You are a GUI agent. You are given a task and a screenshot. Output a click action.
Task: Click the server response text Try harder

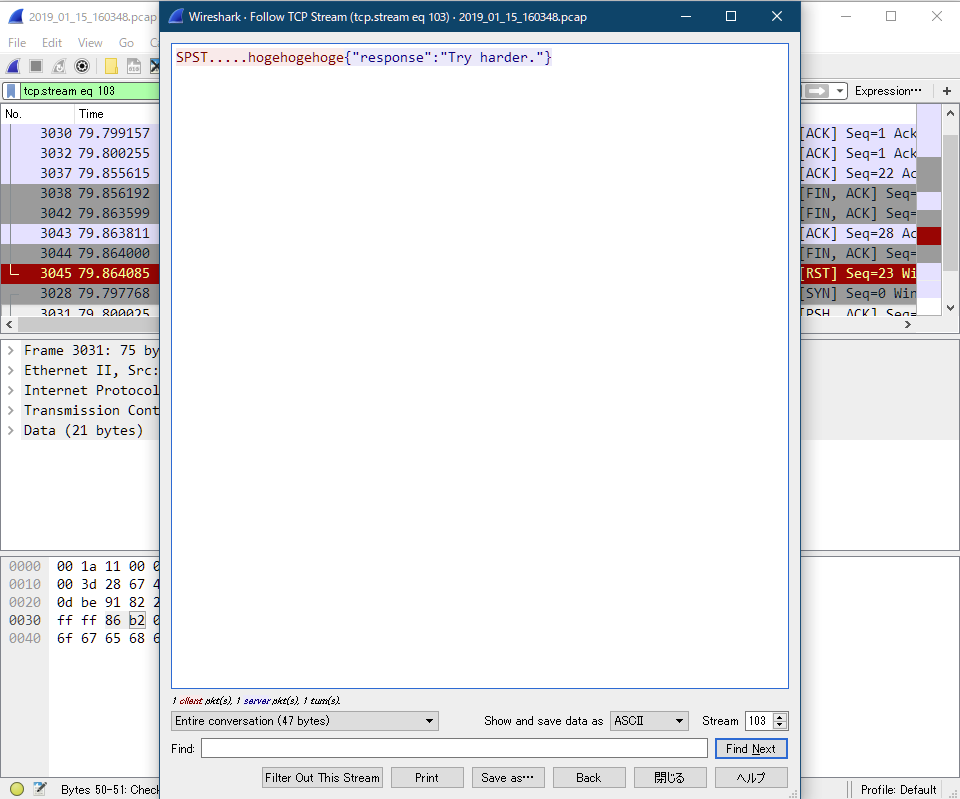click(492, 58)
